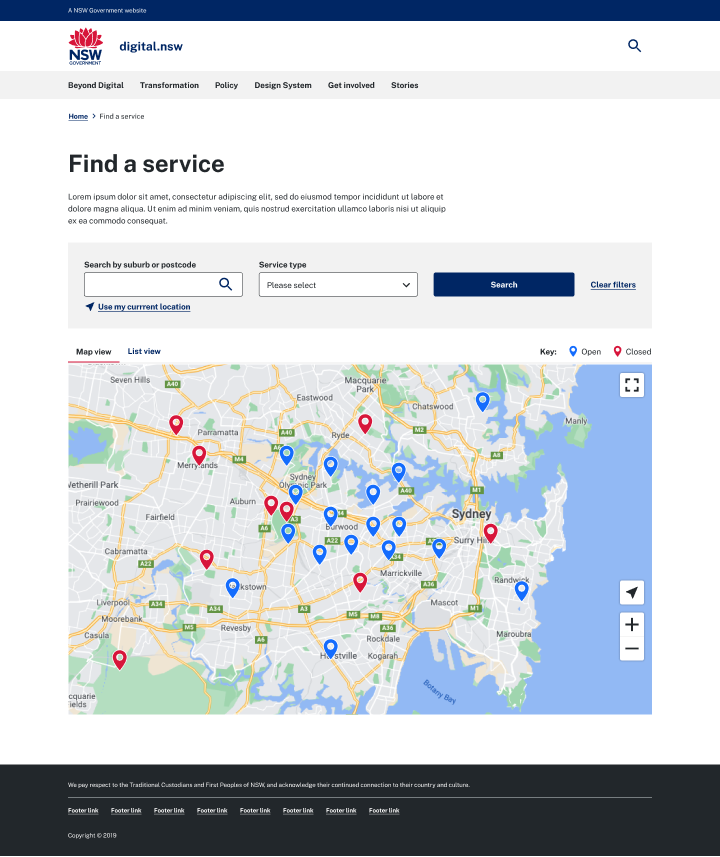Click Use my current location link
720x857 pixels.
tap(143, 307)
